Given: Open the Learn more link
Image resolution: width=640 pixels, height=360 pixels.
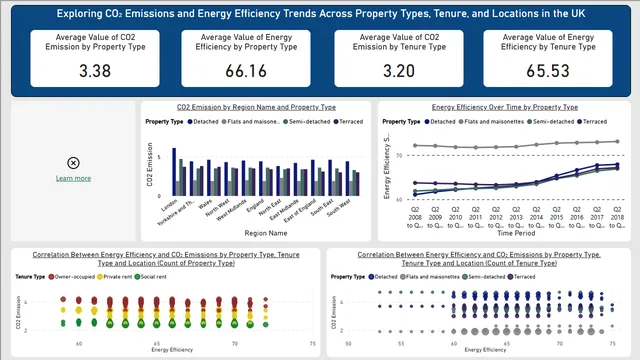Looking at the screenshot, I should point(73,178).
